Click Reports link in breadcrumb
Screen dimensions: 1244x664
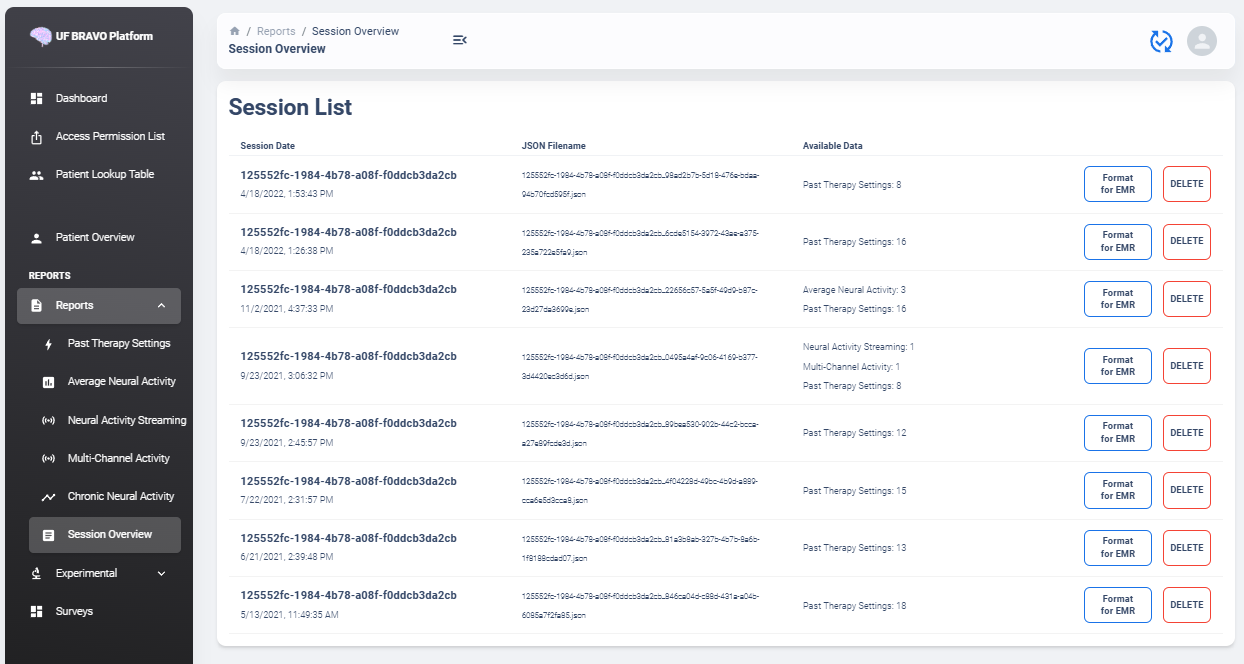(x=276, y=32)
